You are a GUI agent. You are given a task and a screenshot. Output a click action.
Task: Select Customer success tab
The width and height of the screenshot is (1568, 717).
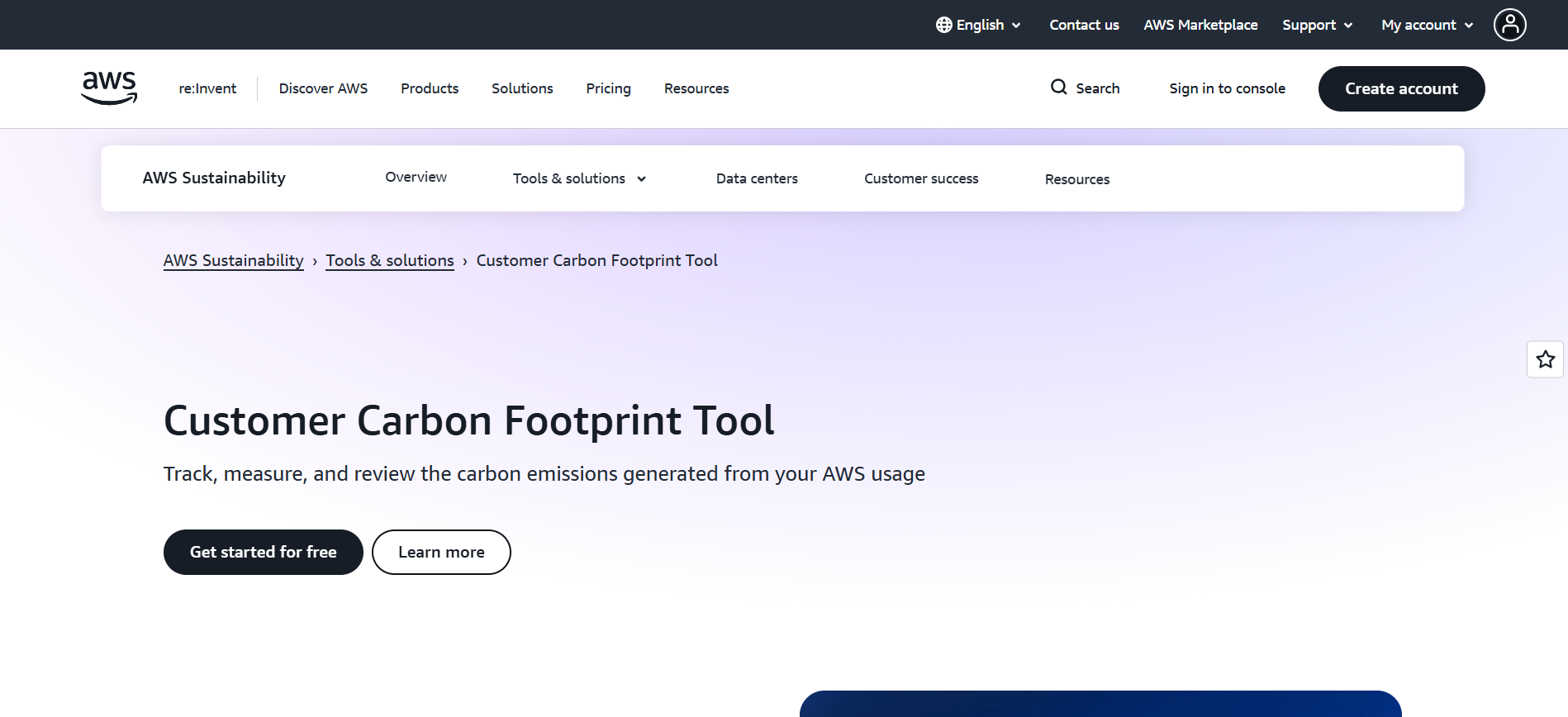pos(921,178)
